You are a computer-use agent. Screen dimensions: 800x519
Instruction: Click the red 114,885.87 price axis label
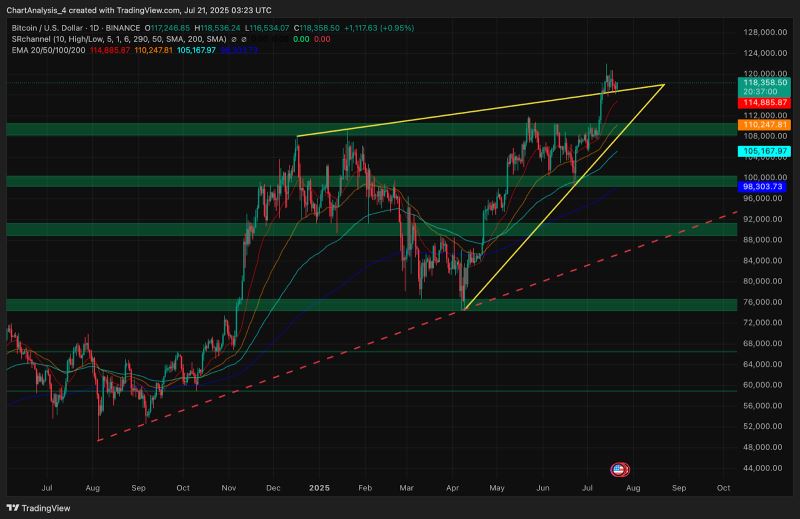pyautogui.click(x=764, y=102)
